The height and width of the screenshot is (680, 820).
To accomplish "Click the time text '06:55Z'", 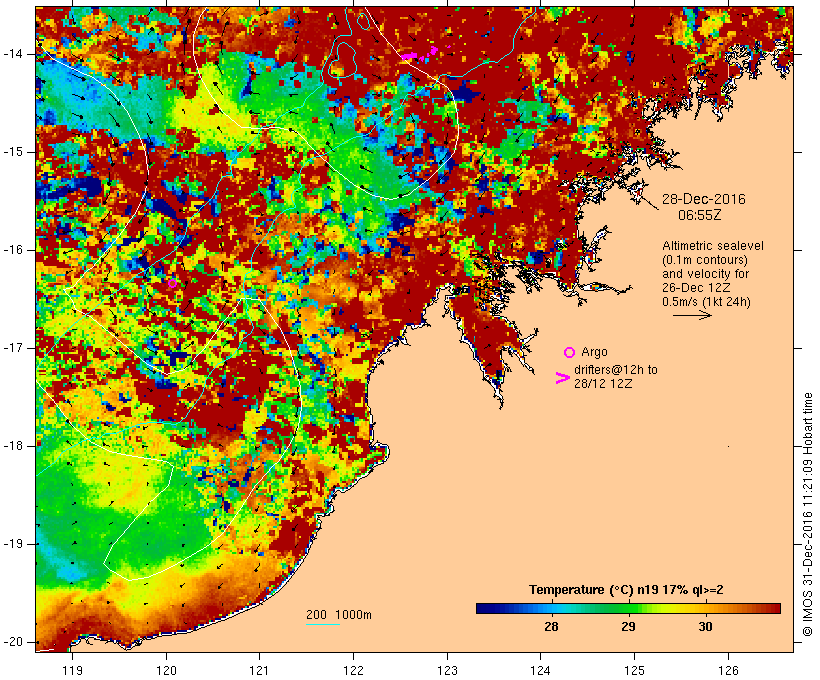I will [x=699, y=215].
